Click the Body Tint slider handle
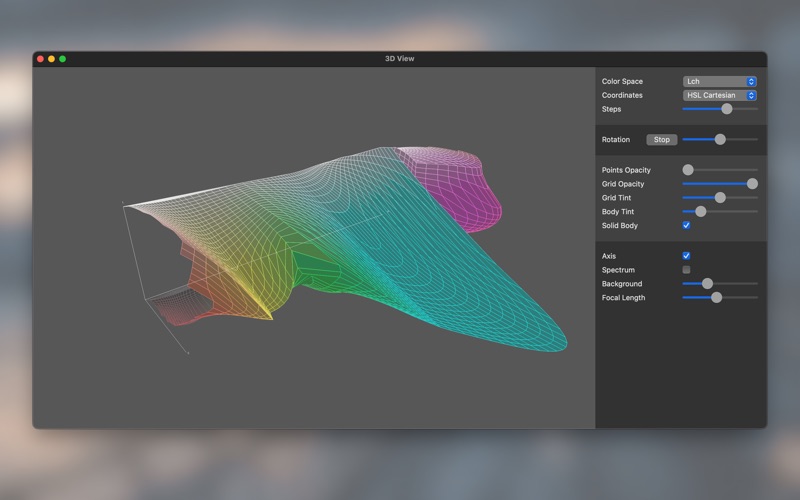The image size is (800, 500). [x=701, y=211]
